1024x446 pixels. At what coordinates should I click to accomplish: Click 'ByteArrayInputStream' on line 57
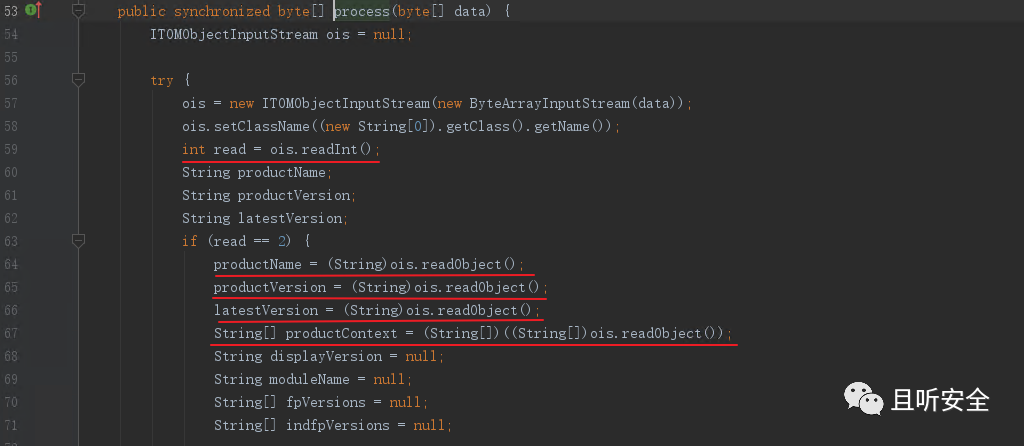549,103
